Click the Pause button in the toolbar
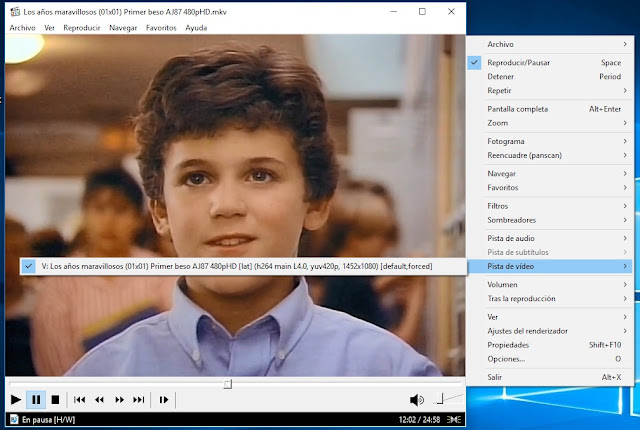 pyautogui.click(x=36, y=400)
